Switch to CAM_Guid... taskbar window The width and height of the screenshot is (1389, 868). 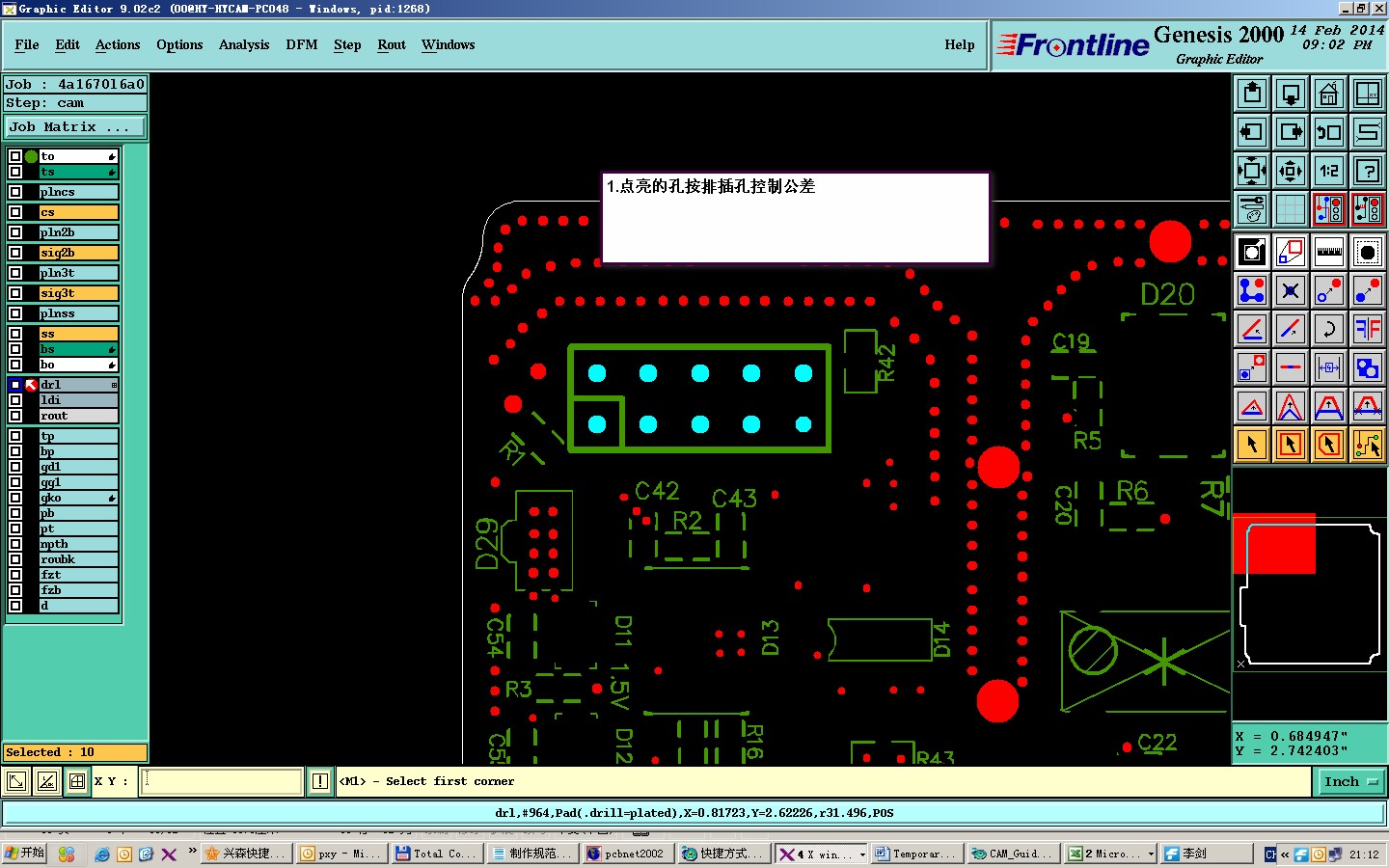click(x=1013, y=854)
